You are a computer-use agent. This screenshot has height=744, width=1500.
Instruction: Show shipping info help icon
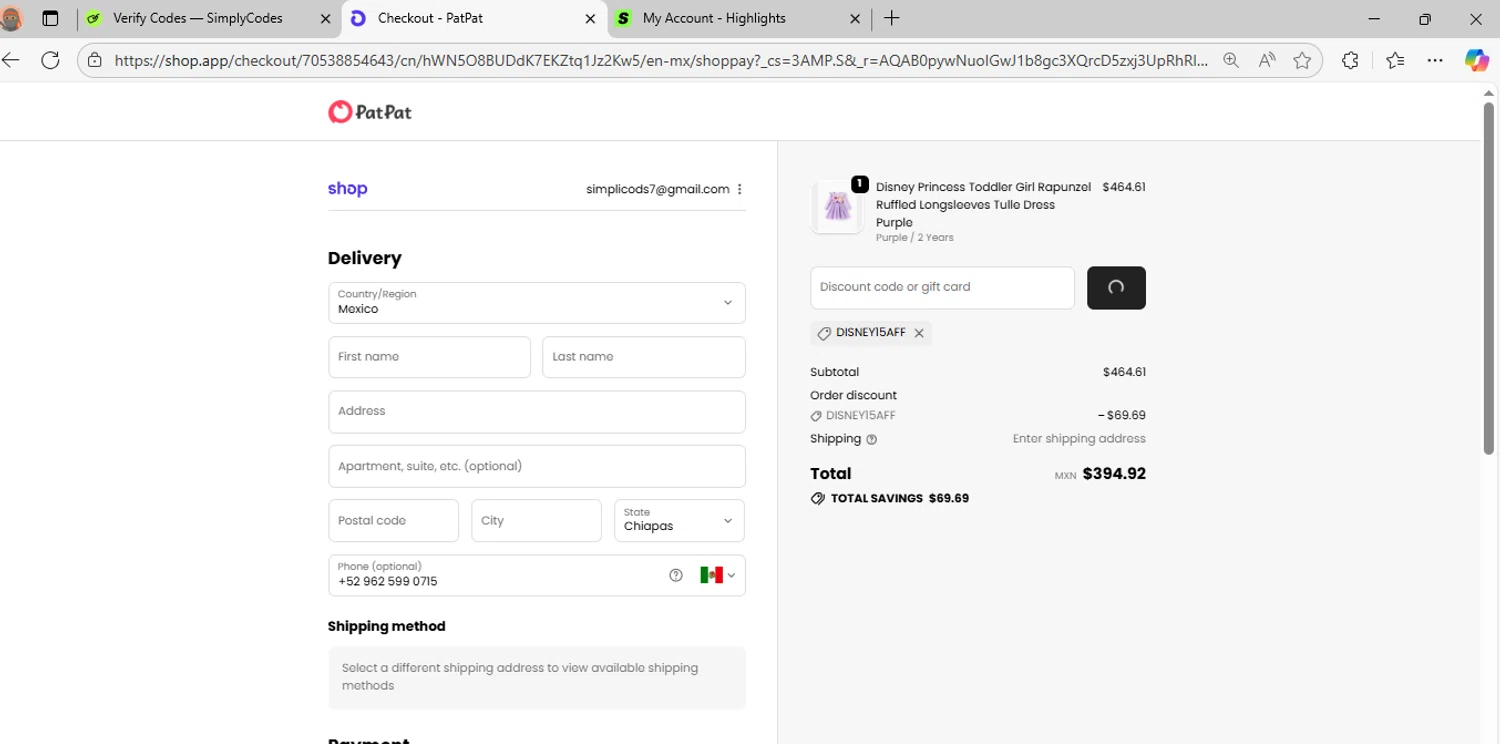(x=871, y=439)
